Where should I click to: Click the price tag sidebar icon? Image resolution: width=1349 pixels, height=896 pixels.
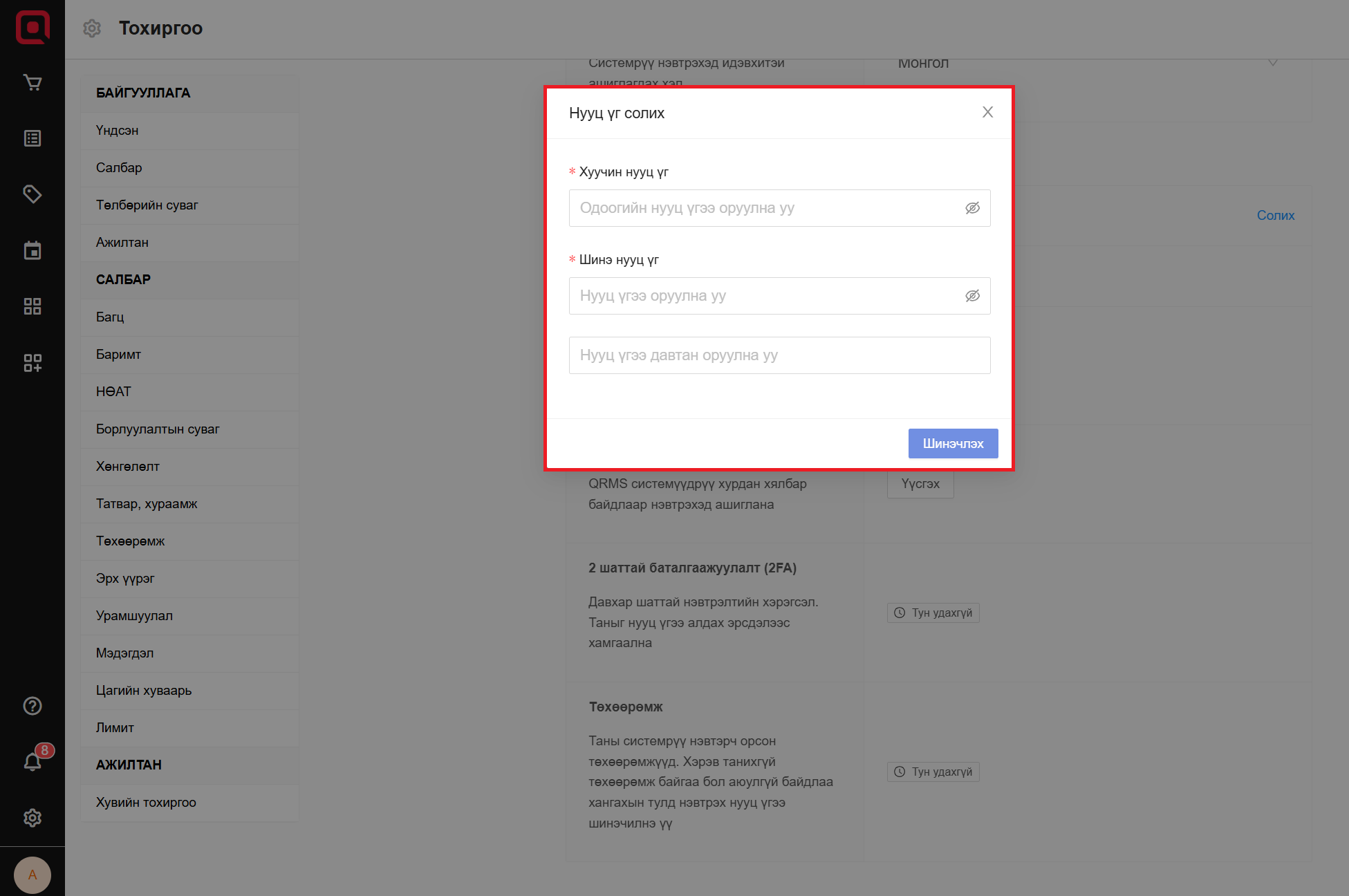pyautogui.click(x=32, y=194)
